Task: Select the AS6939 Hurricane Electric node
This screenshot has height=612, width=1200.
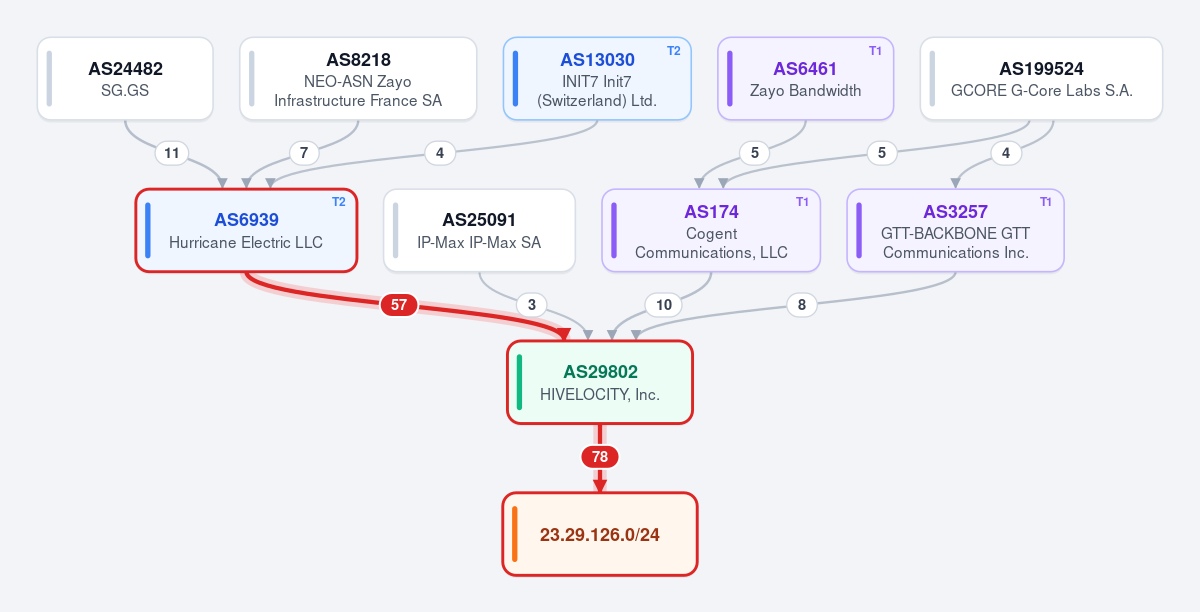Action: click(246, 230)
